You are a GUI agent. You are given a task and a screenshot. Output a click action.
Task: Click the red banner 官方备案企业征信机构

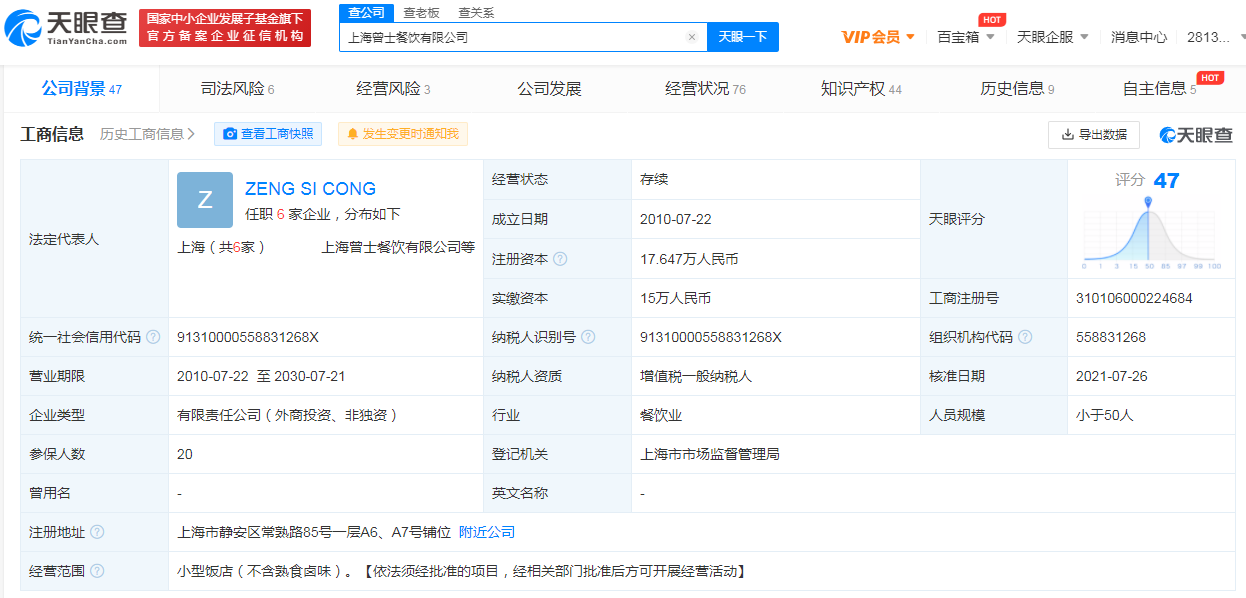click(224, 28)
